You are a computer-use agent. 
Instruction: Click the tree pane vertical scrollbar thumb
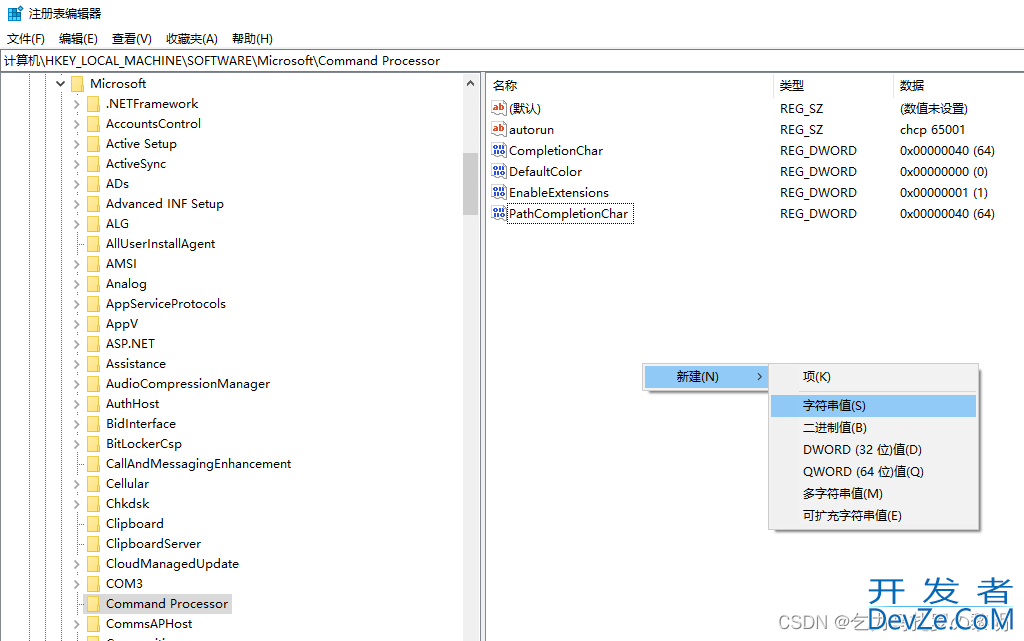[x=470, y=184]
